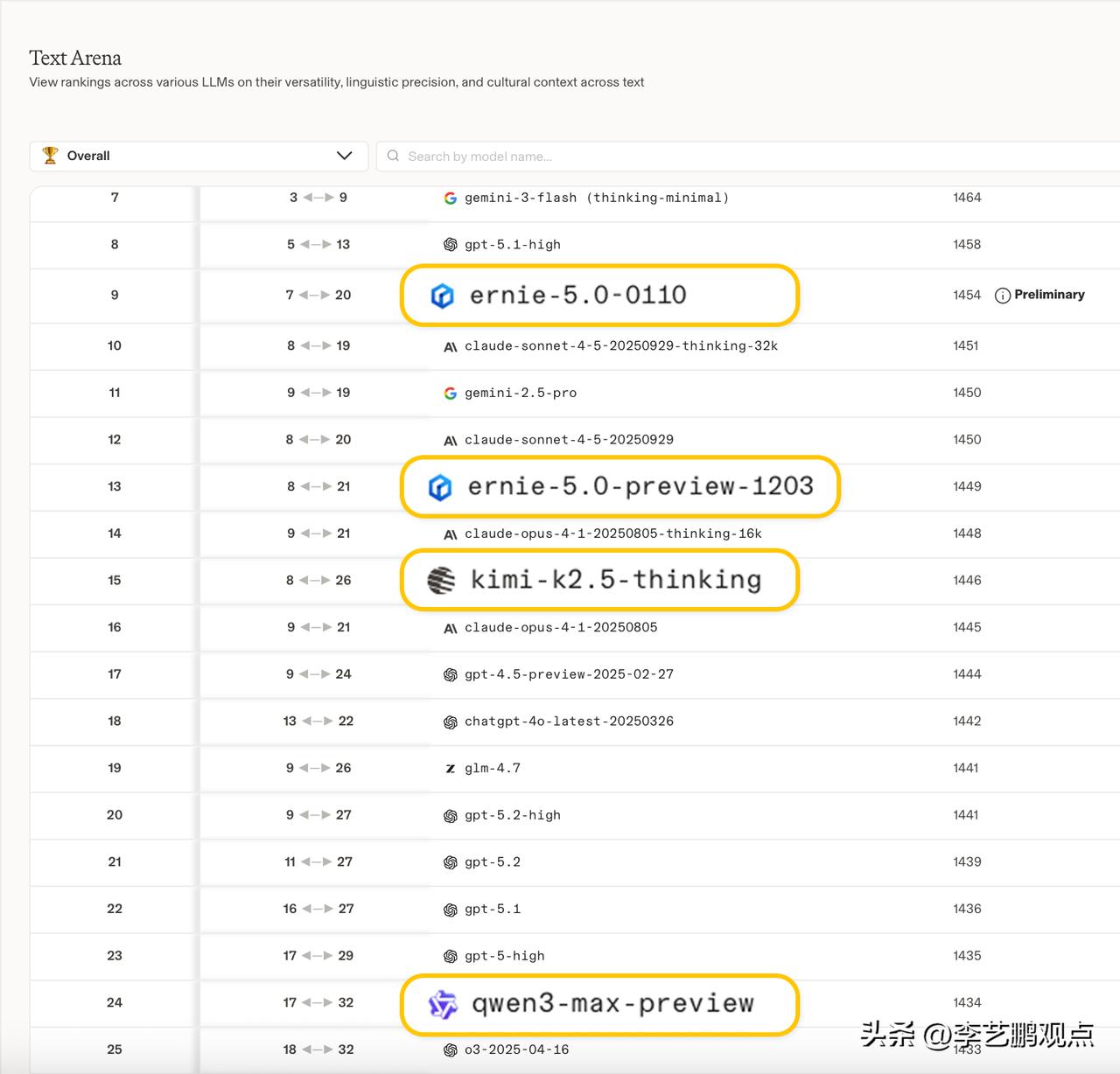This screenshot has height=1074, width=1120.
Task: Select the gpt-5.2-high model name
Action: pyautogui.click(x=513, y=815)
